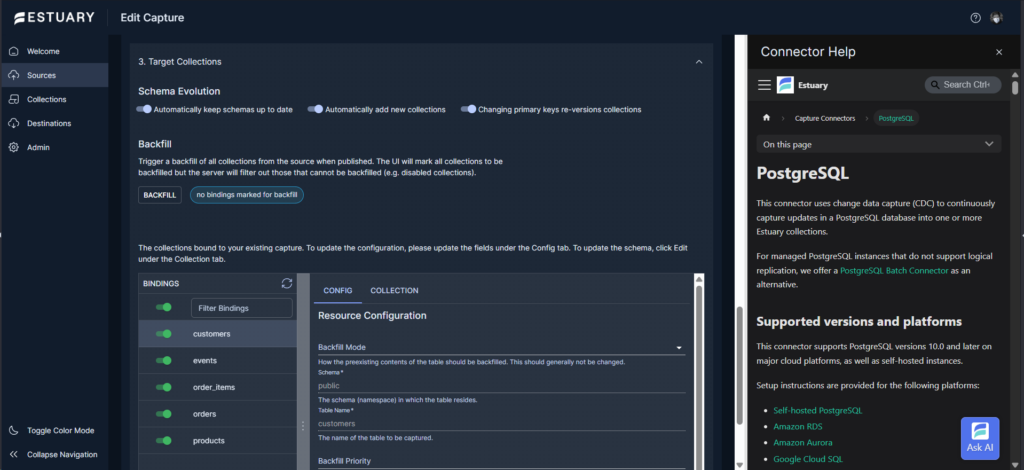Viewport: 1024px width, 470px height.
Task: Disable the orders binding toggle
Action: [x=164, y=414]
